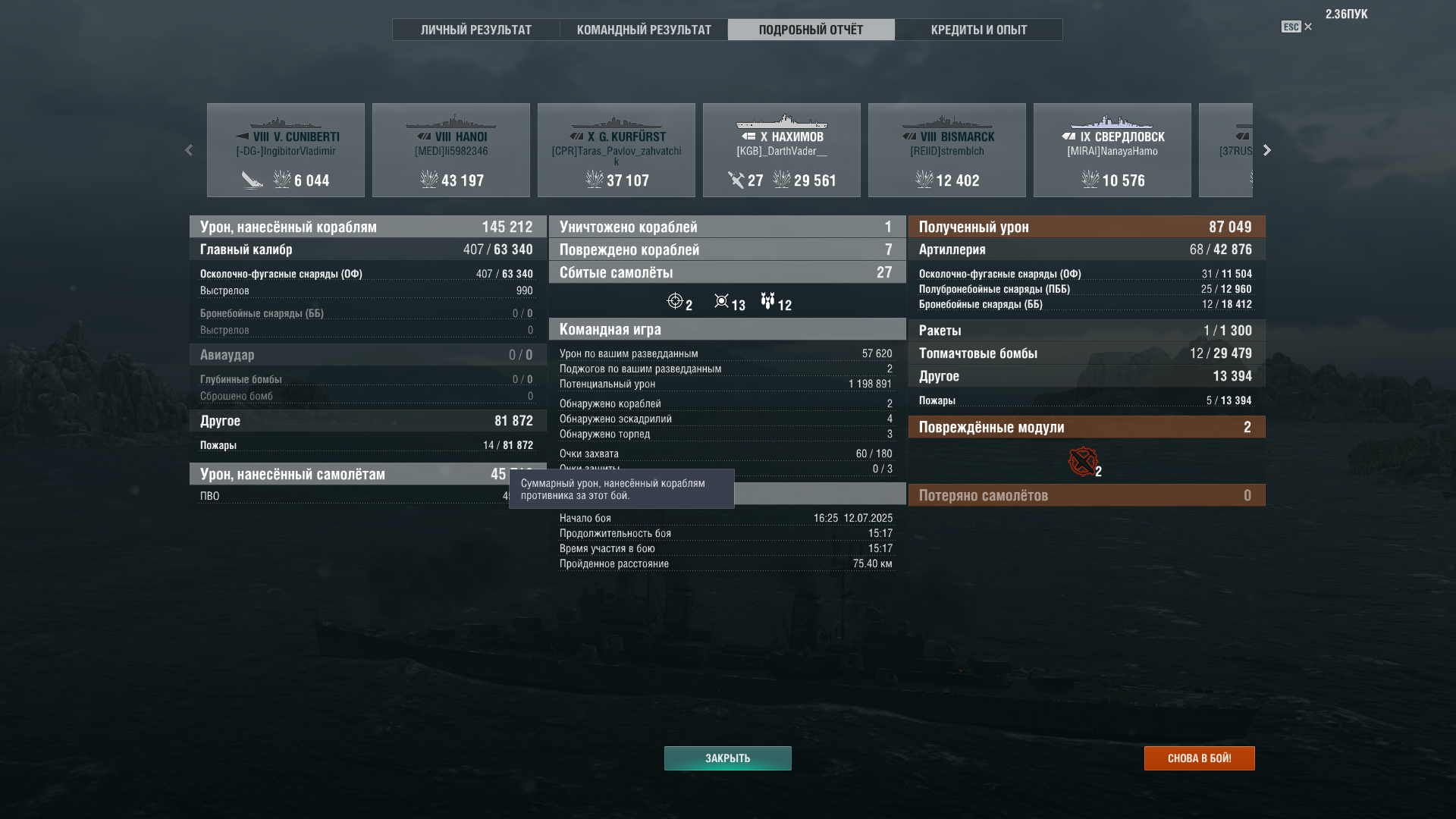This screenshot has height=819, width=1456.
Task: Click the Закрыть button
Action: tap(728, 758)
